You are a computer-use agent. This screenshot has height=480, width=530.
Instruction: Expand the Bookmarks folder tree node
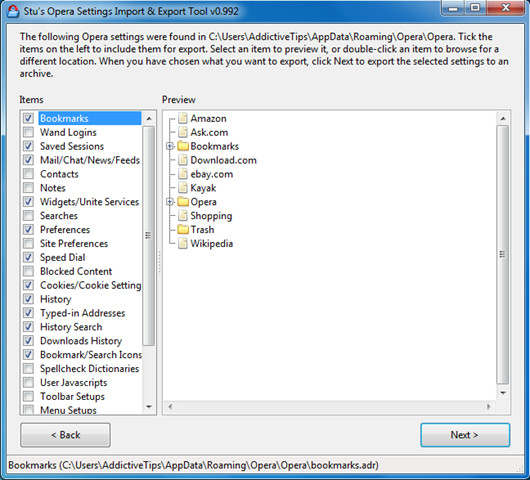pos(170,146)
